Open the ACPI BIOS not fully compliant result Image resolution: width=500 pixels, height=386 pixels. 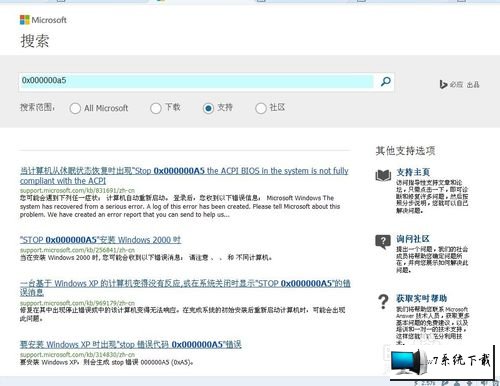pos(184,176)
